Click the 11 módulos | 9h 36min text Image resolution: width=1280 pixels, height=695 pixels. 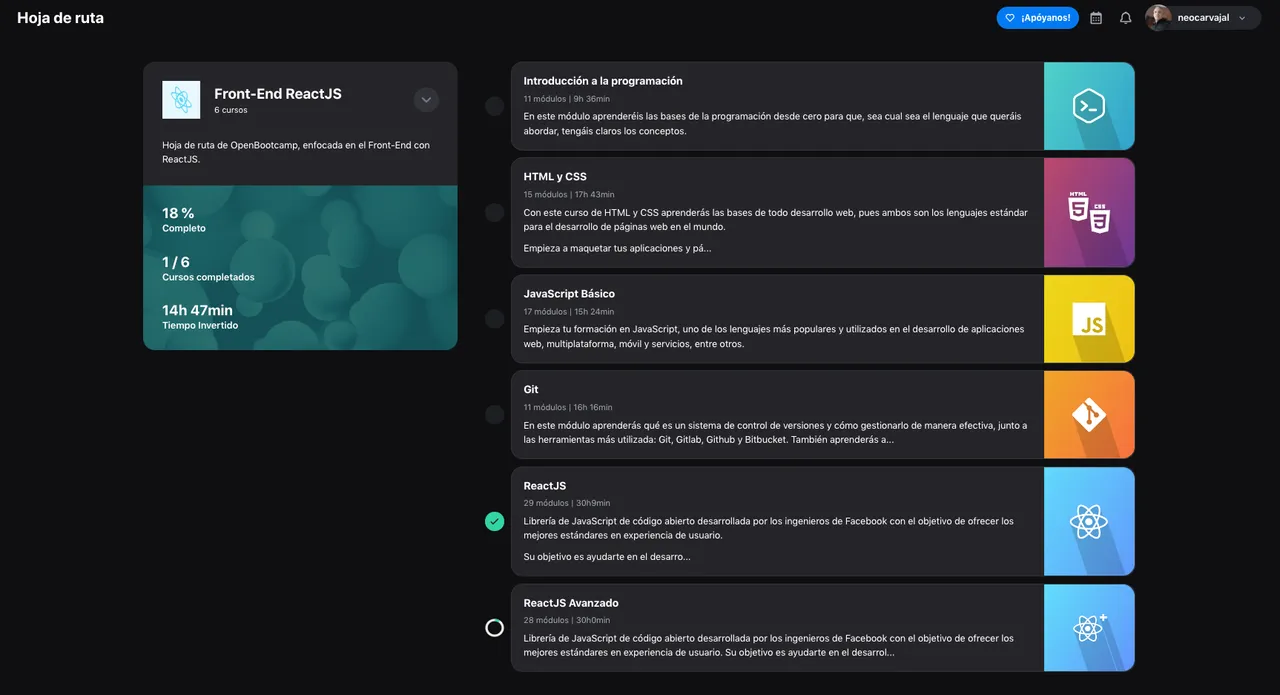[x=566, y=99]
